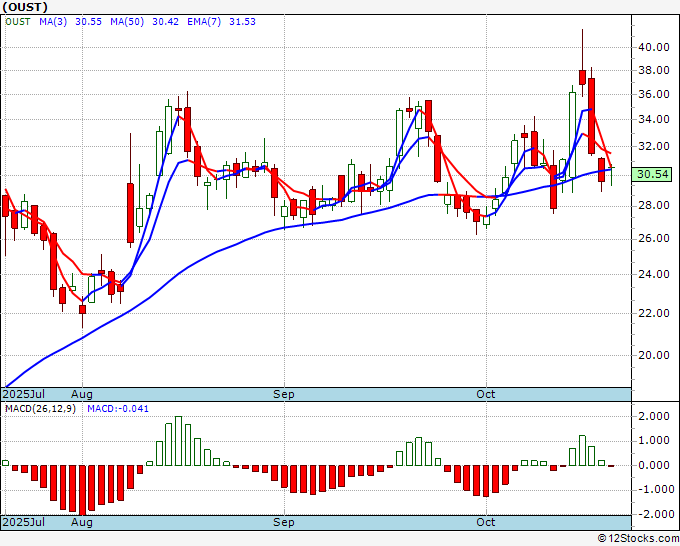Select the MA(3) legend label

(x=53, y=22)
